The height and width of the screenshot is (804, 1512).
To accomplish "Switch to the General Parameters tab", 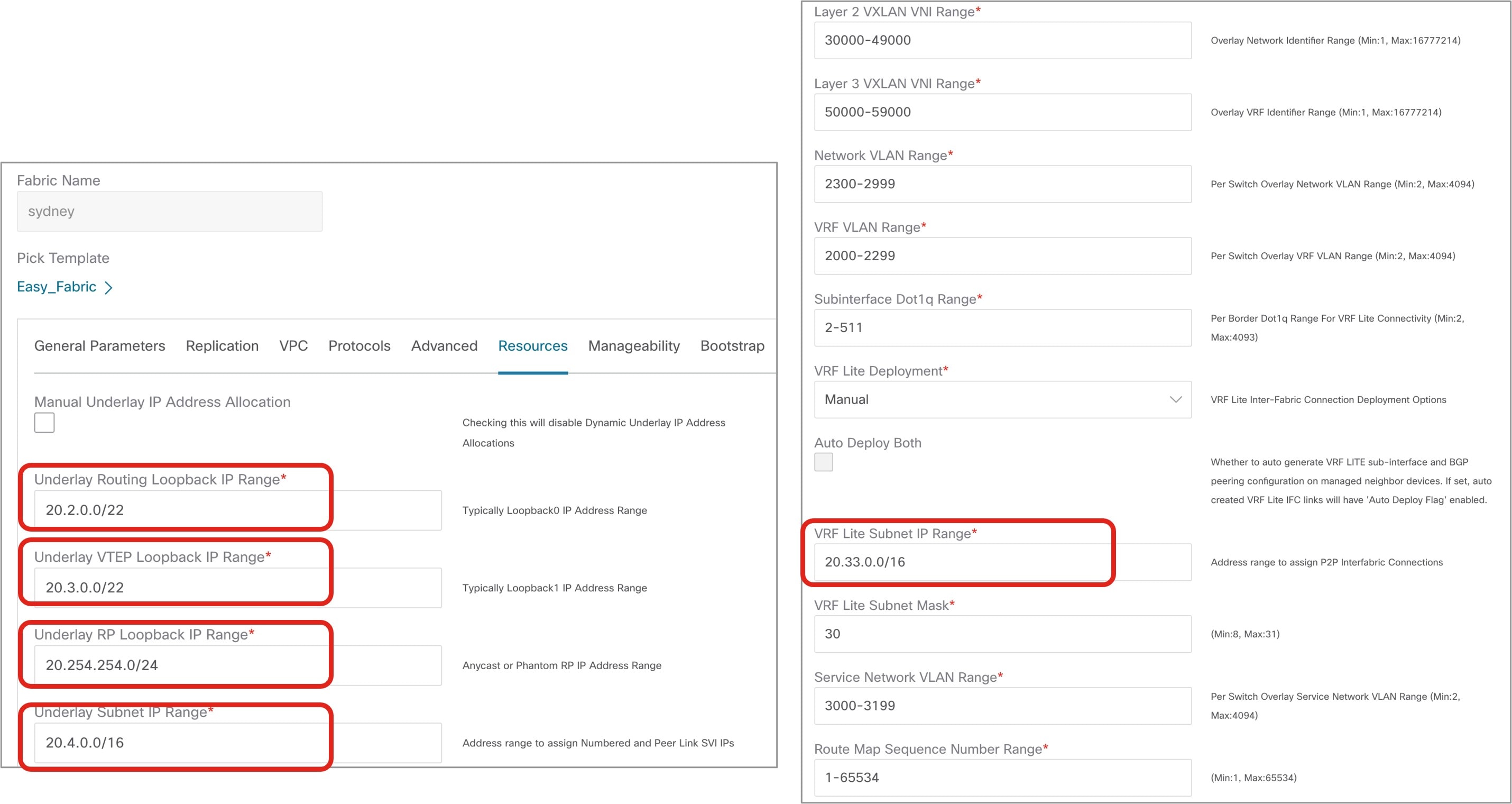I will point(100,346).
